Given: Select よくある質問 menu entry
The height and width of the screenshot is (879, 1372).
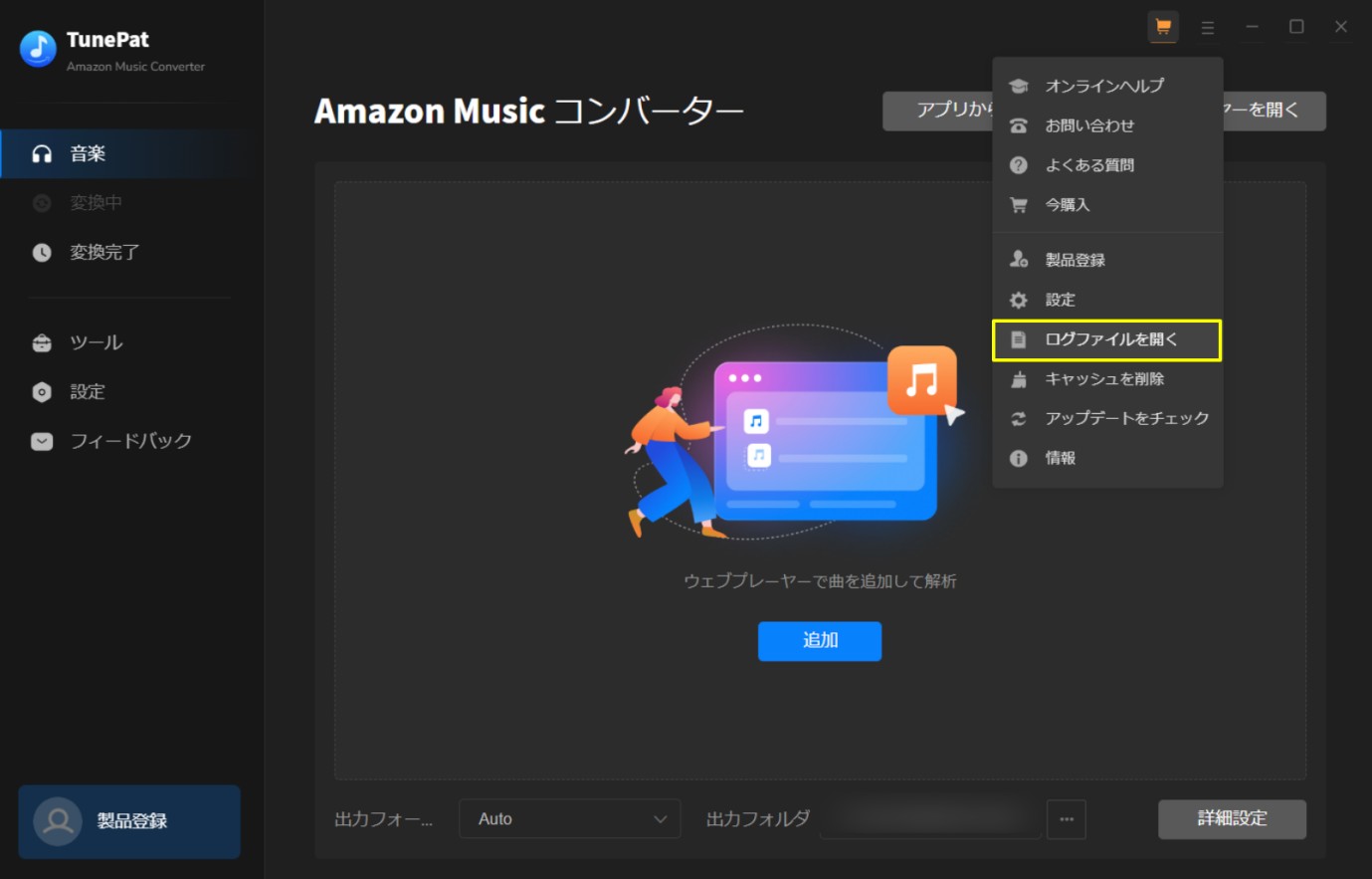Looking at the screenshot, I should (x=1107, y=165).
